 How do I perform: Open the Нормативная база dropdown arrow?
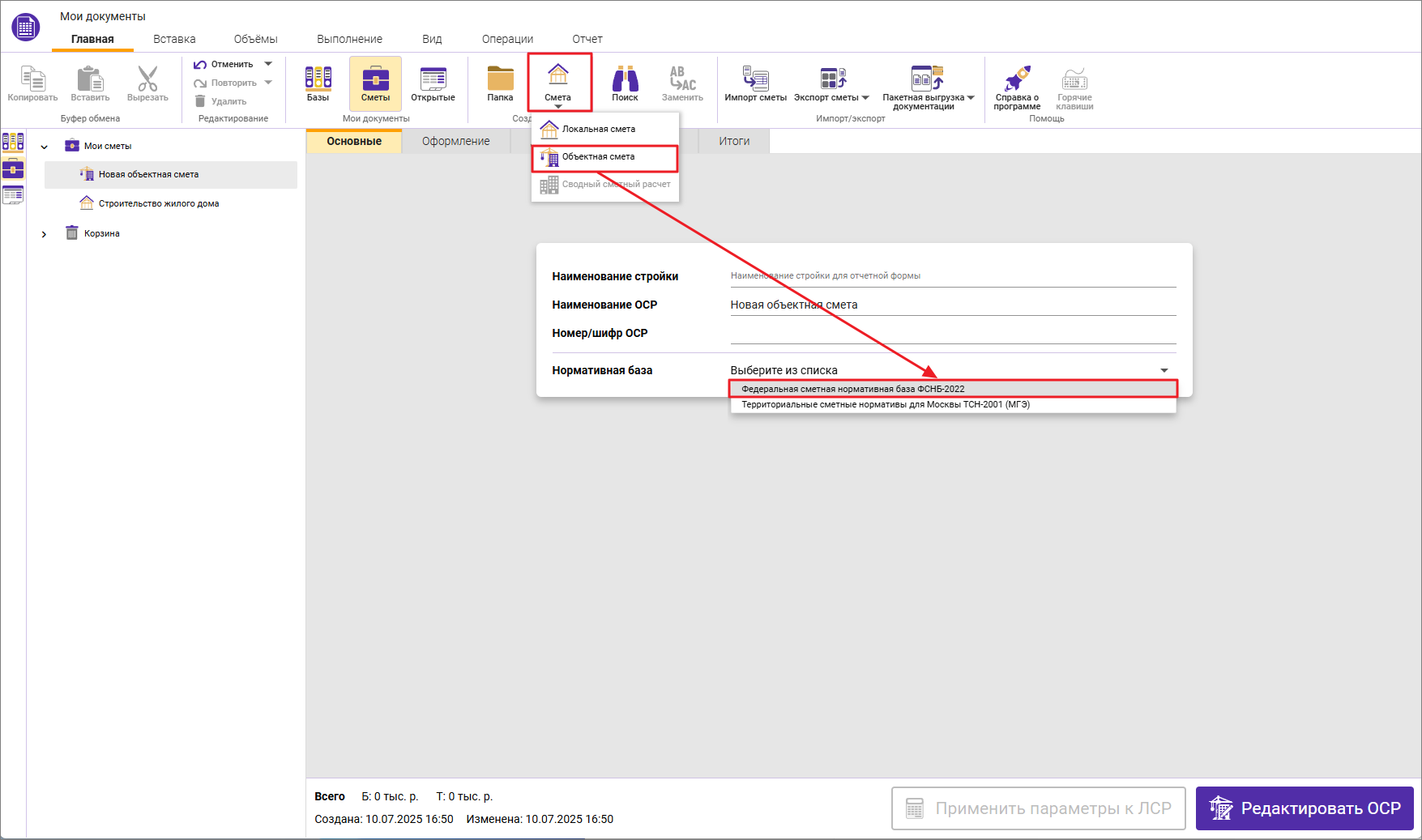point(1164,370)
